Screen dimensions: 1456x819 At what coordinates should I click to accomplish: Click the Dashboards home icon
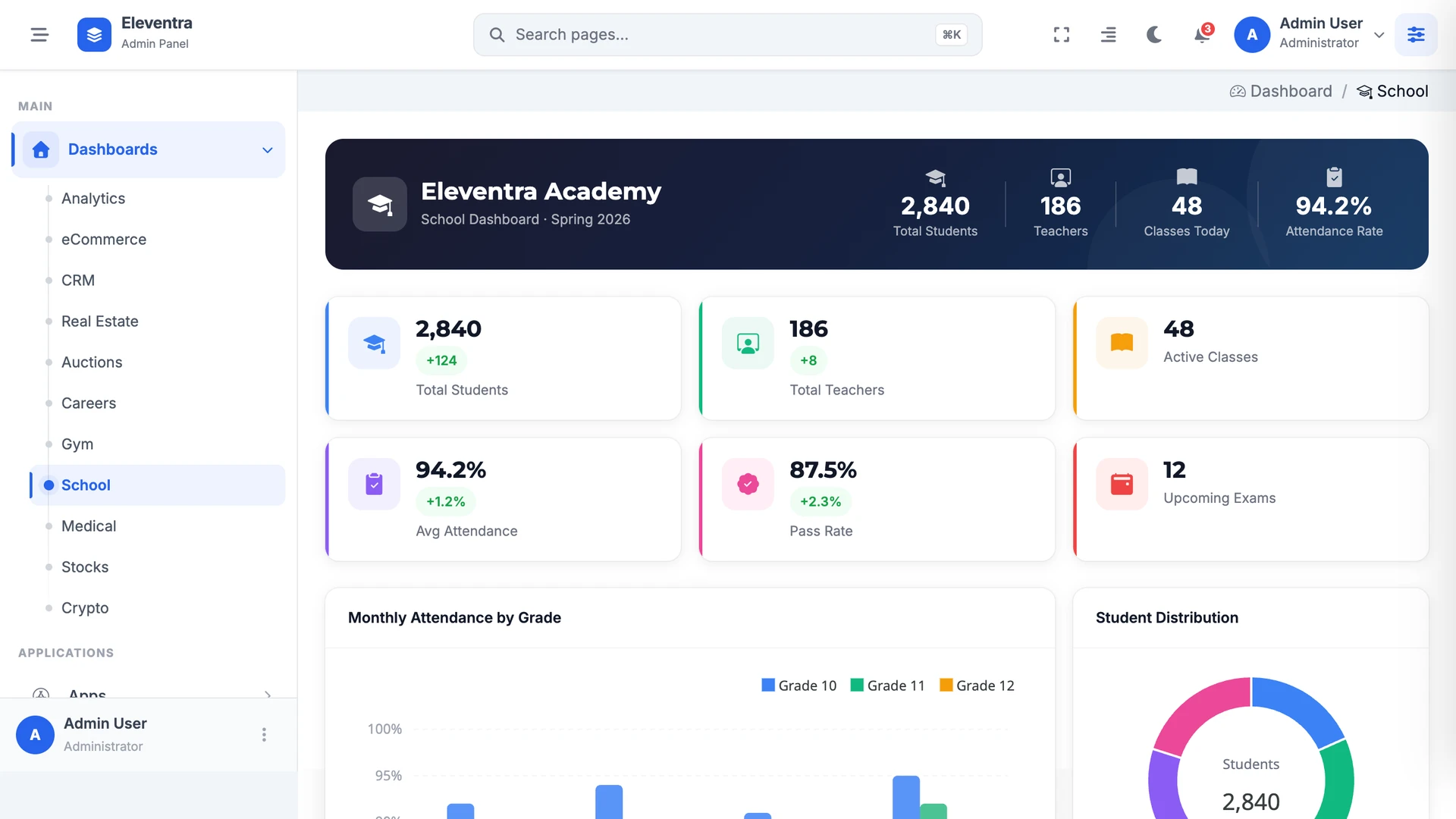[x=41, y=149]
